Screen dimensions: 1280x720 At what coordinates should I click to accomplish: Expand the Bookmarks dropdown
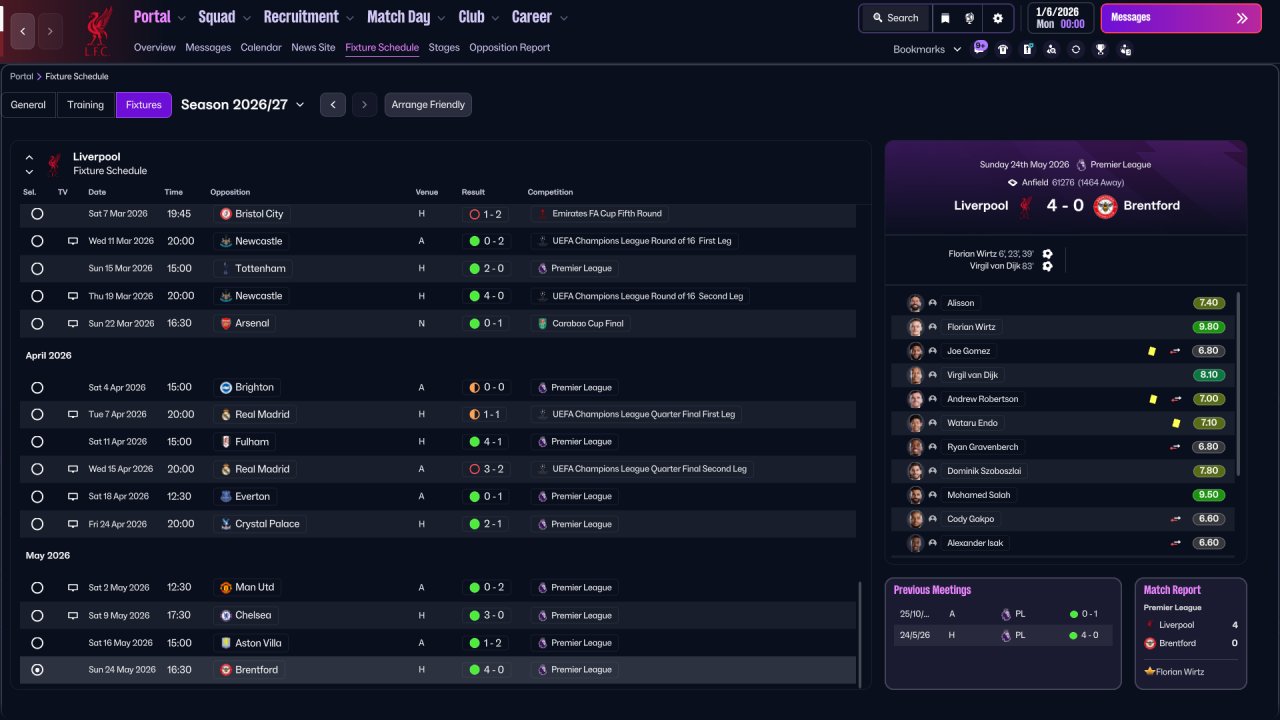point(927,49)
